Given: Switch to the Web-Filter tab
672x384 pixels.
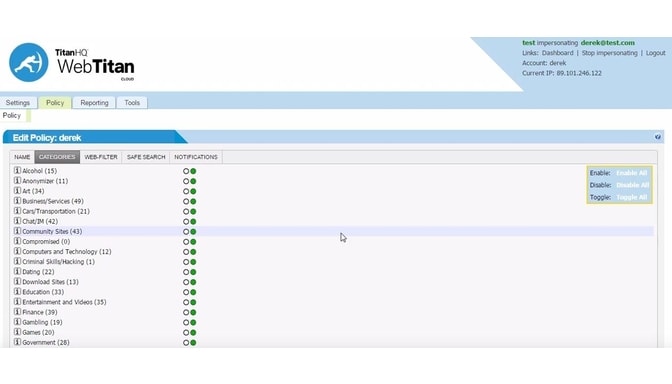Looking at the screenshot, I should pyautogui.click(x=101, y=157).
